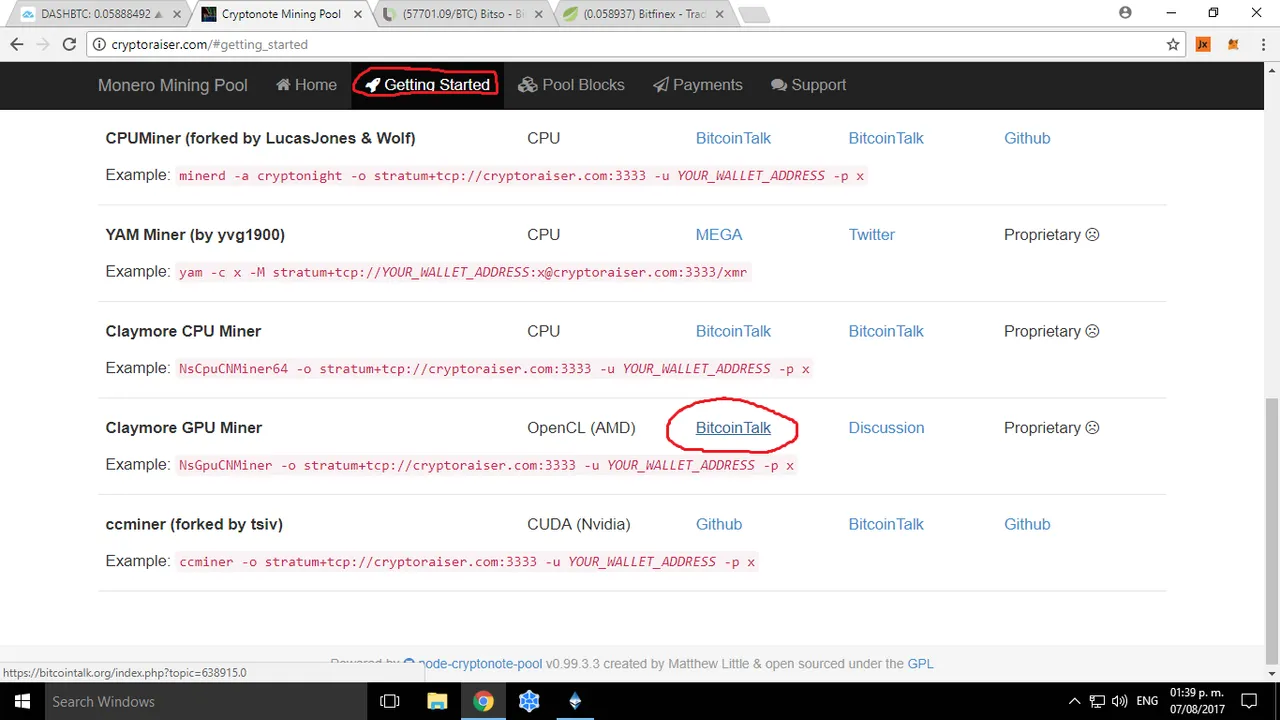Open the network icon in system tray
This screenshot has height=720, width=1280.
coord(1097,701)
